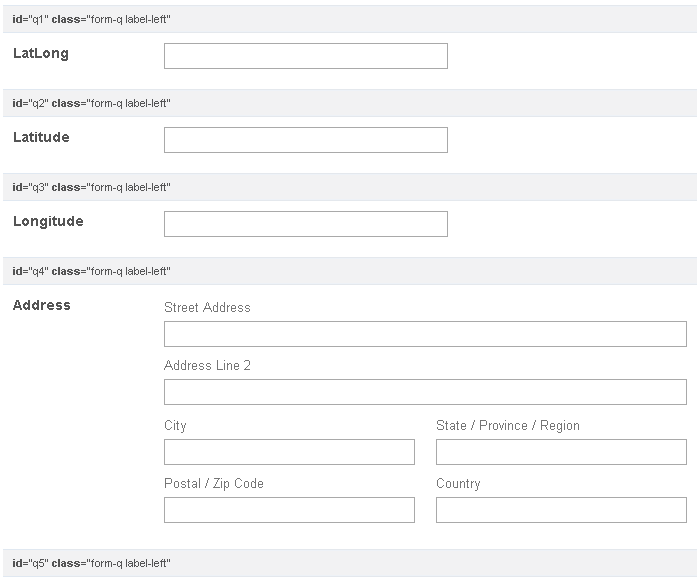697x584 pixels.
Task: Click the id="q4" header bar
Action: click(348, 271)
